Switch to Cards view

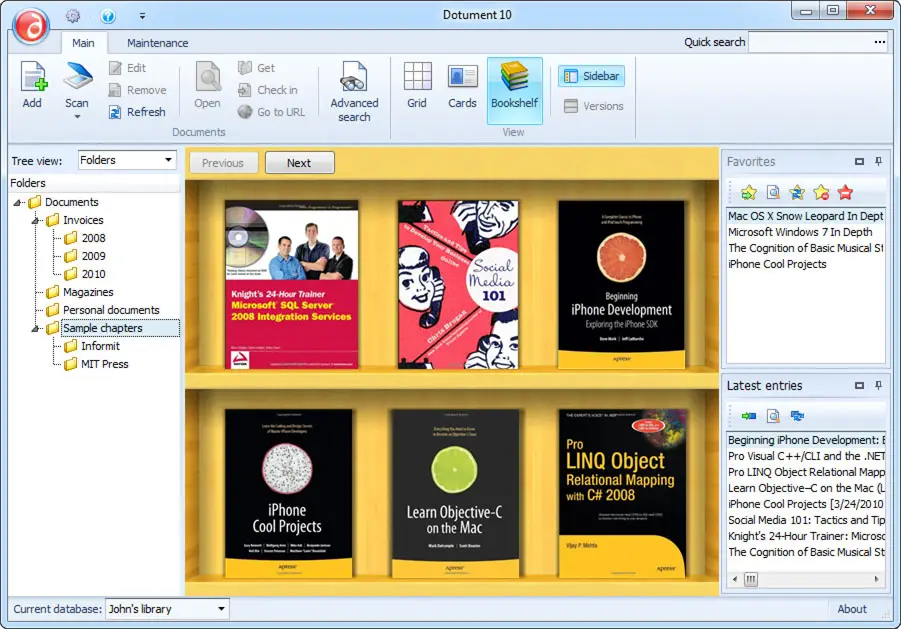[x=462, y=86]
